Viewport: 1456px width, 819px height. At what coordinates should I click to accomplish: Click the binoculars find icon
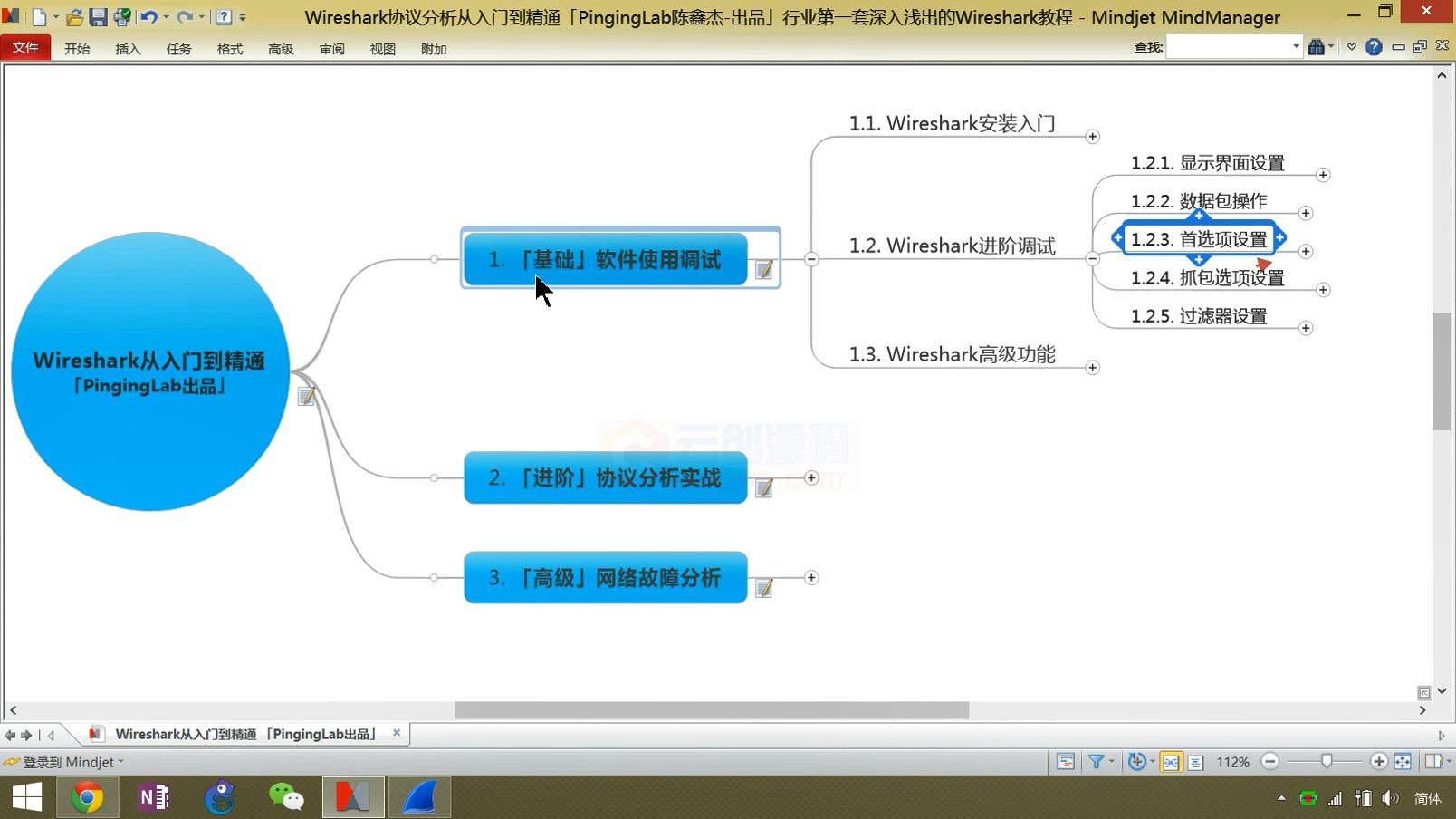(x=1316, y=47)
